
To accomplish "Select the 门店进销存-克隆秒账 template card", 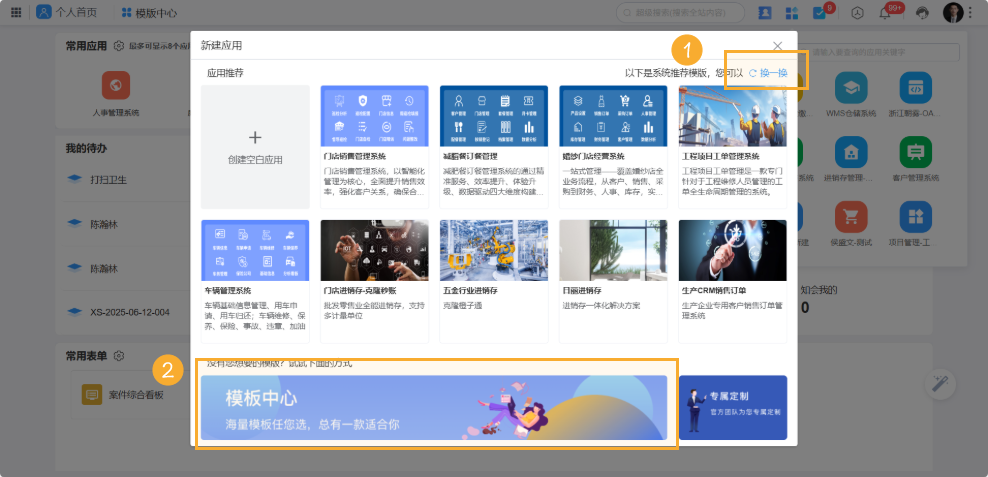I will pyautogui.click(x=374, y=281).
